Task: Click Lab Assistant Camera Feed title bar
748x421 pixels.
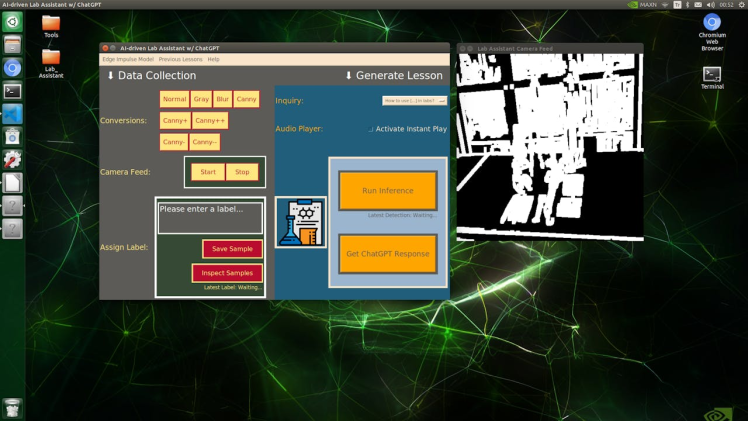Action: click(x=550, y=49)
